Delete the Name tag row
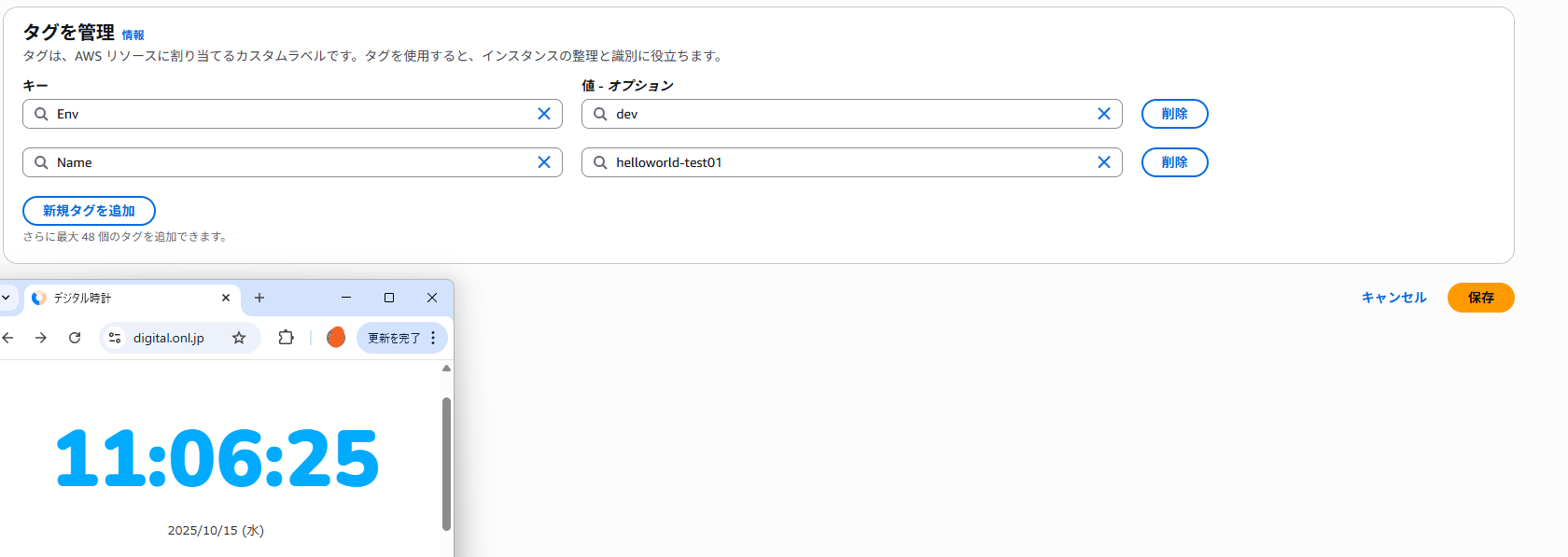Viewport: 1568px width, 557px height. click(x=1174, y=162)
